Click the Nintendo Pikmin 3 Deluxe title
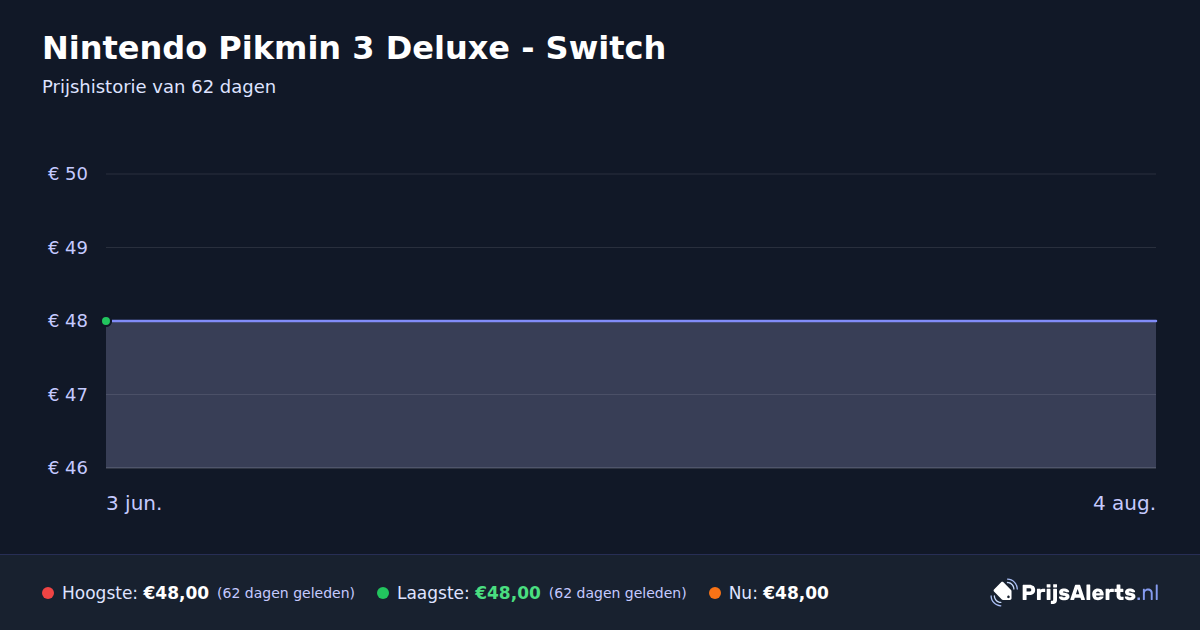 point(354,48)
